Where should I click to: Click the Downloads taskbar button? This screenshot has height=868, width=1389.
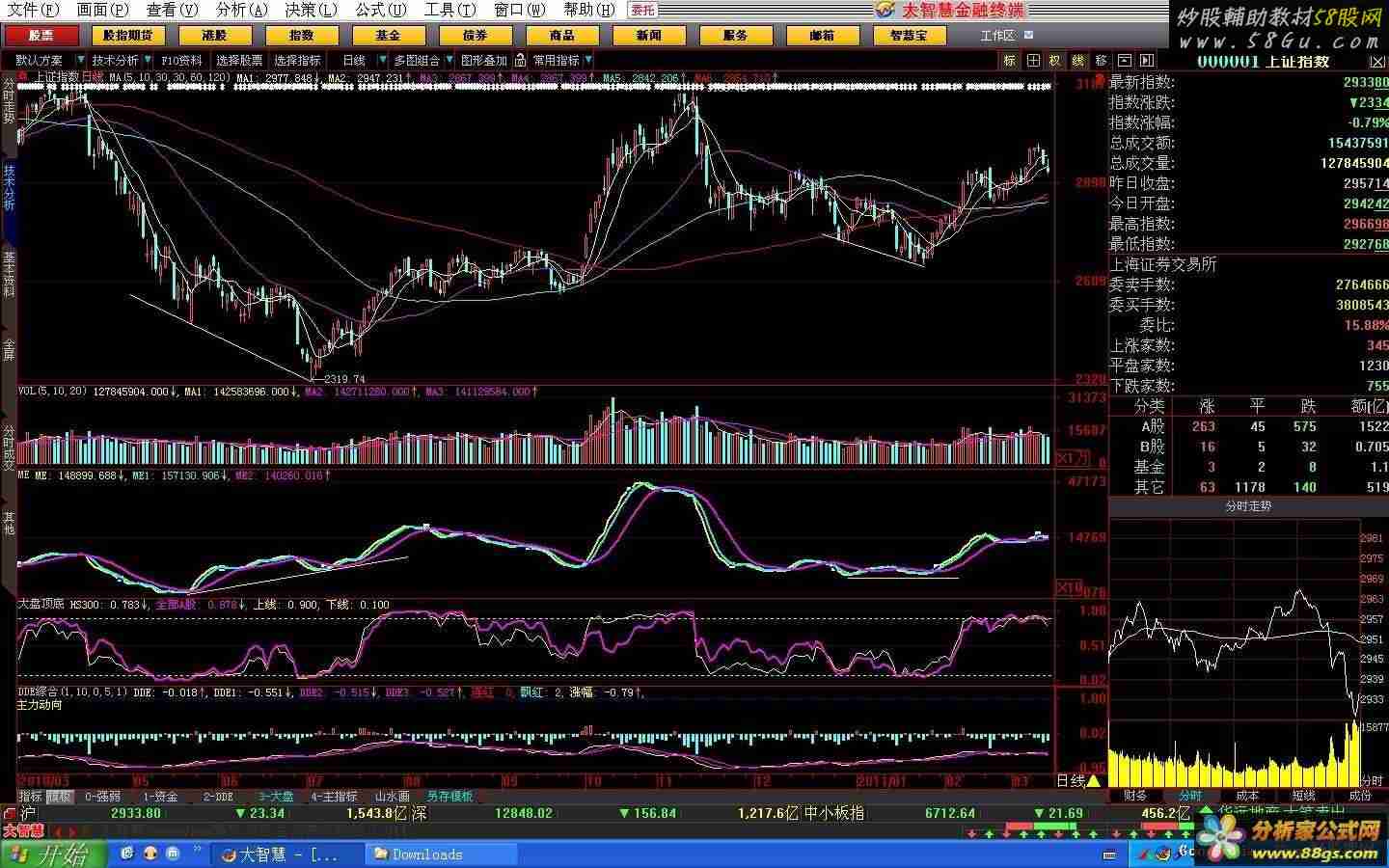coord(442,854)
